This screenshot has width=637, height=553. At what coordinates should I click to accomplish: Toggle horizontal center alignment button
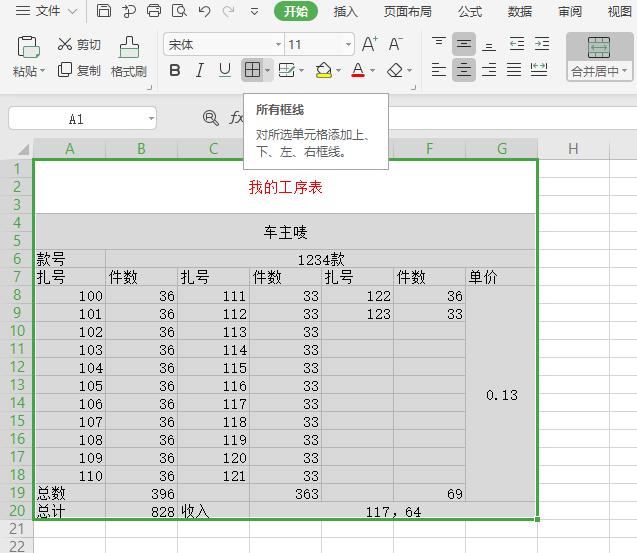click(x=464, y=70)
